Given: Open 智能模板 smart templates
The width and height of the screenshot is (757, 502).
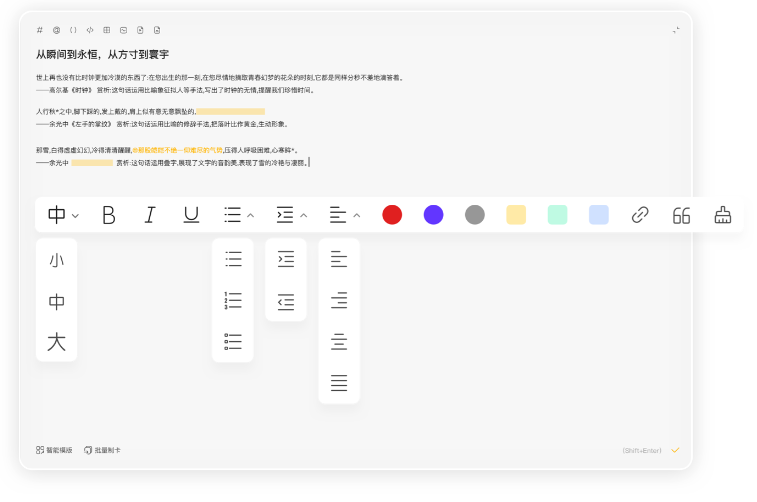Looking at the screenshot, I should 54,450.
